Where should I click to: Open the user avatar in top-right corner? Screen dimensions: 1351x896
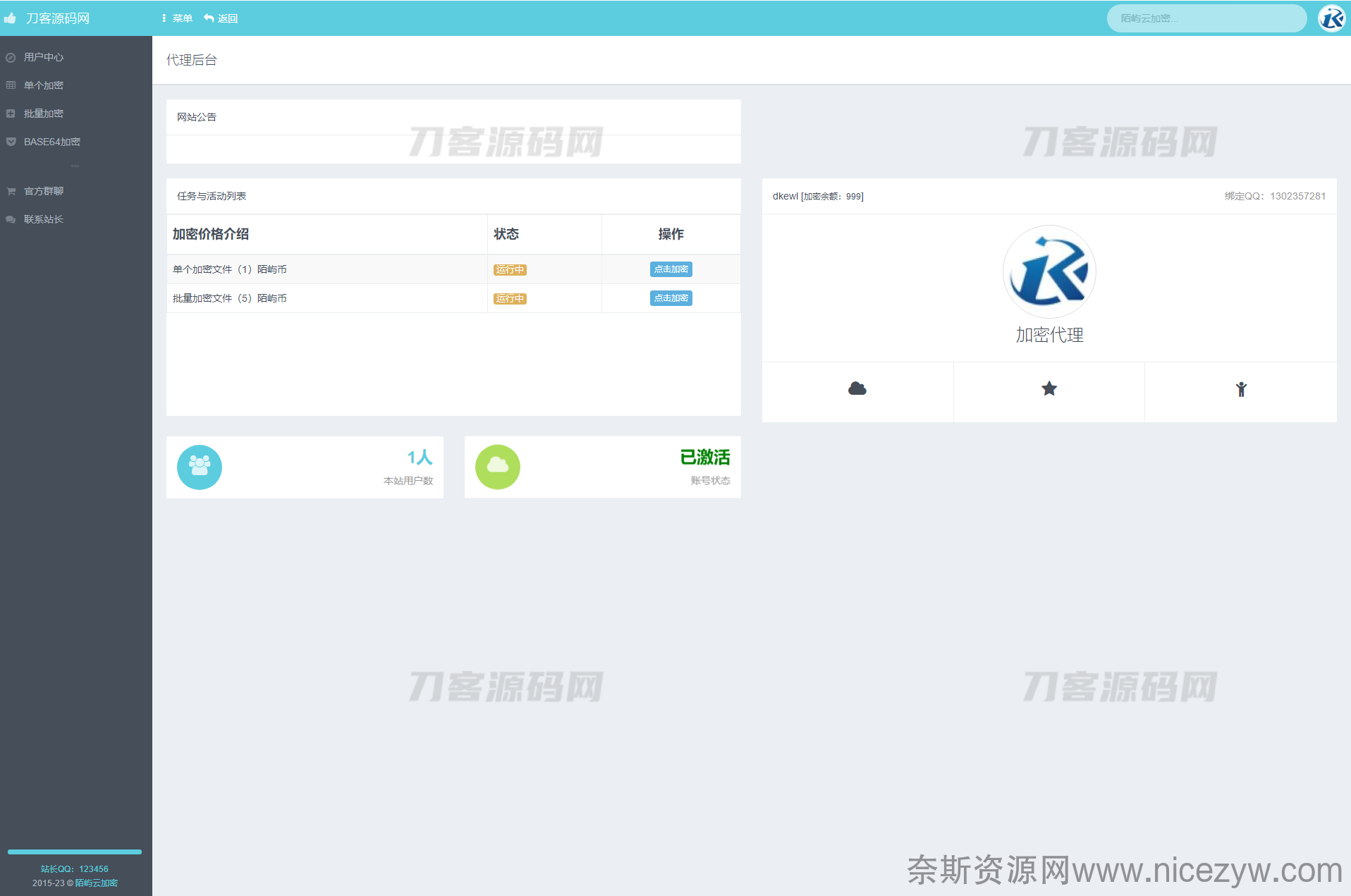(1332, 18)
